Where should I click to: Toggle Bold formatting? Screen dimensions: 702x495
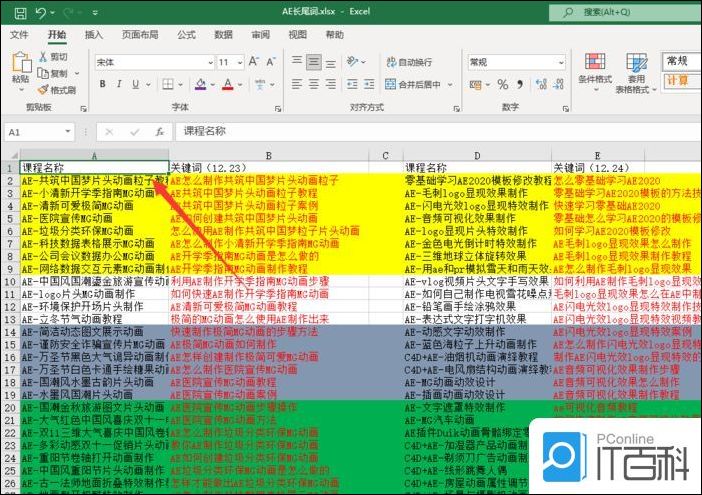(103, 84)
